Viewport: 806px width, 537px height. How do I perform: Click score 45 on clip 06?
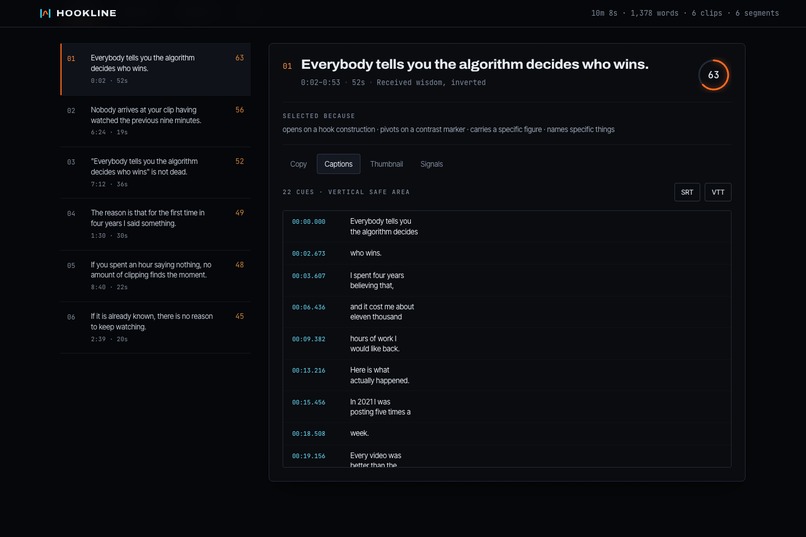[240, 317]
